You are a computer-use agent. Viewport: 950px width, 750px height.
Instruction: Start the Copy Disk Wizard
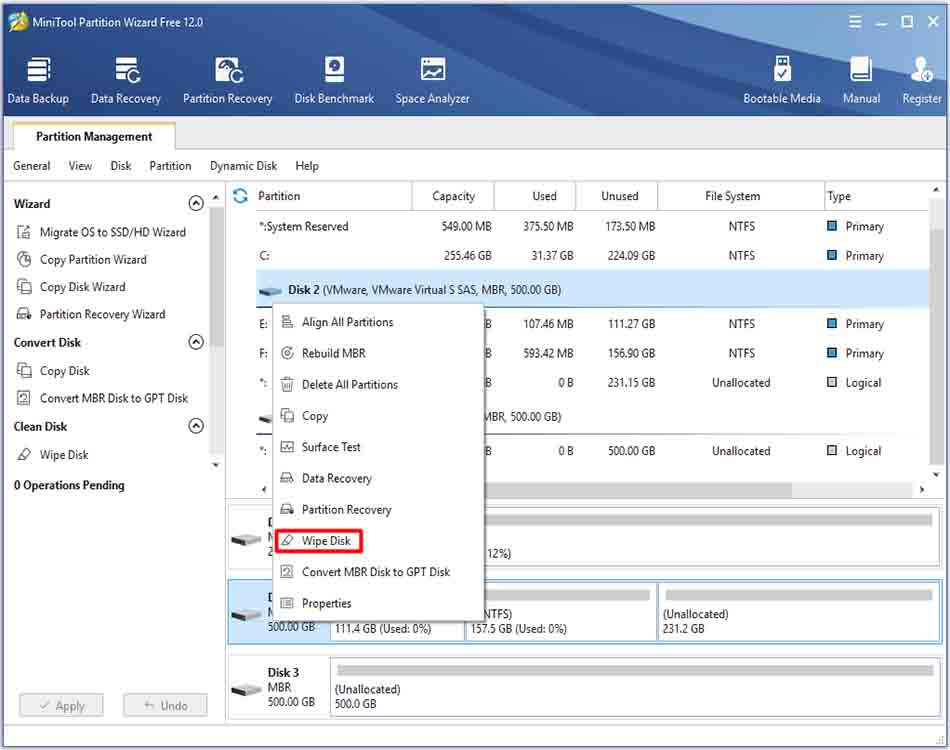tap(71, 287)
